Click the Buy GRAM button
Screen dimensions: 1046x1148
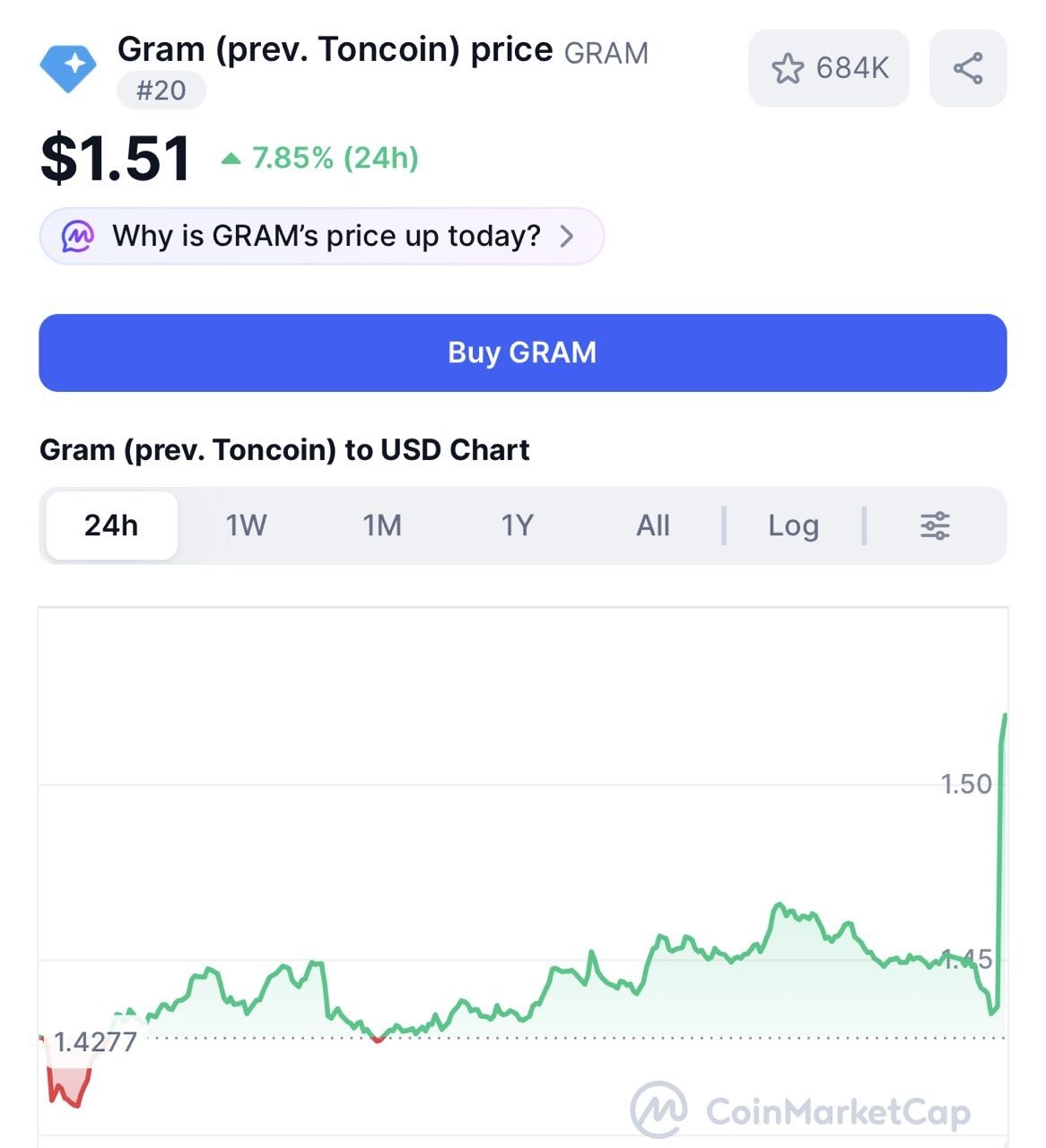point(523,352)
